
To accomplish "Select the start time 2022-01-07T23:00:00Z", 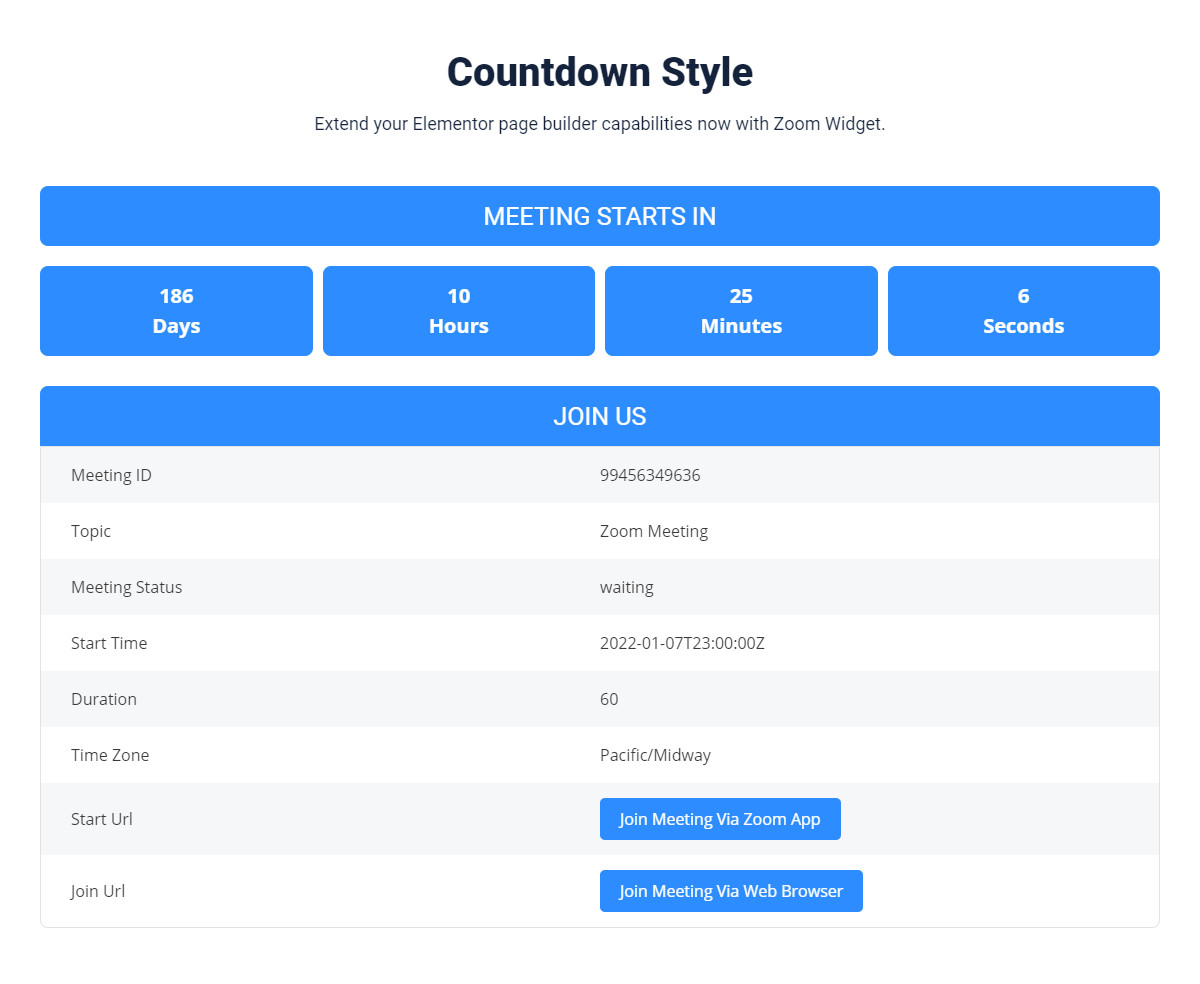I will tap(682, 643).
